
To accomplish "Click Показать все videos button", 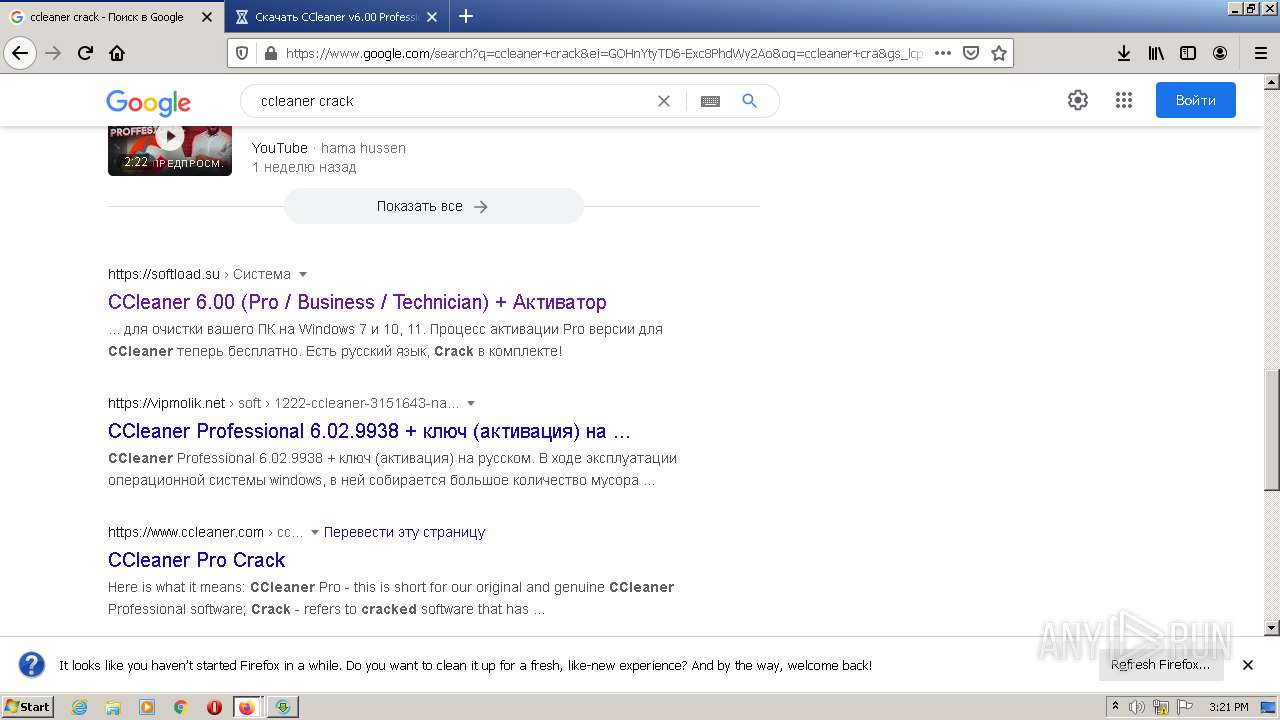I will tap(433, 206).
